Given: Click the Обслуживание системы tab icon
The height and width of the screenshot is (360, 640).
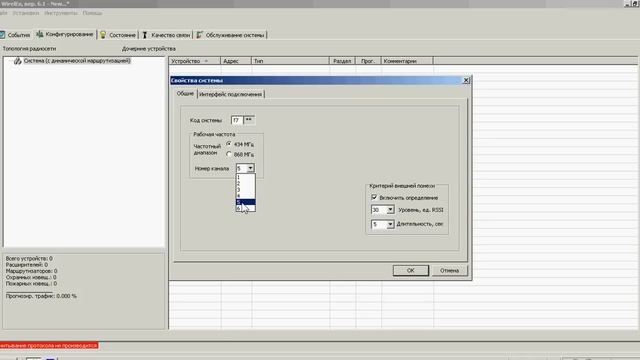Looking at the screenshot, I should pyautogui.click(x=199, y=35).
